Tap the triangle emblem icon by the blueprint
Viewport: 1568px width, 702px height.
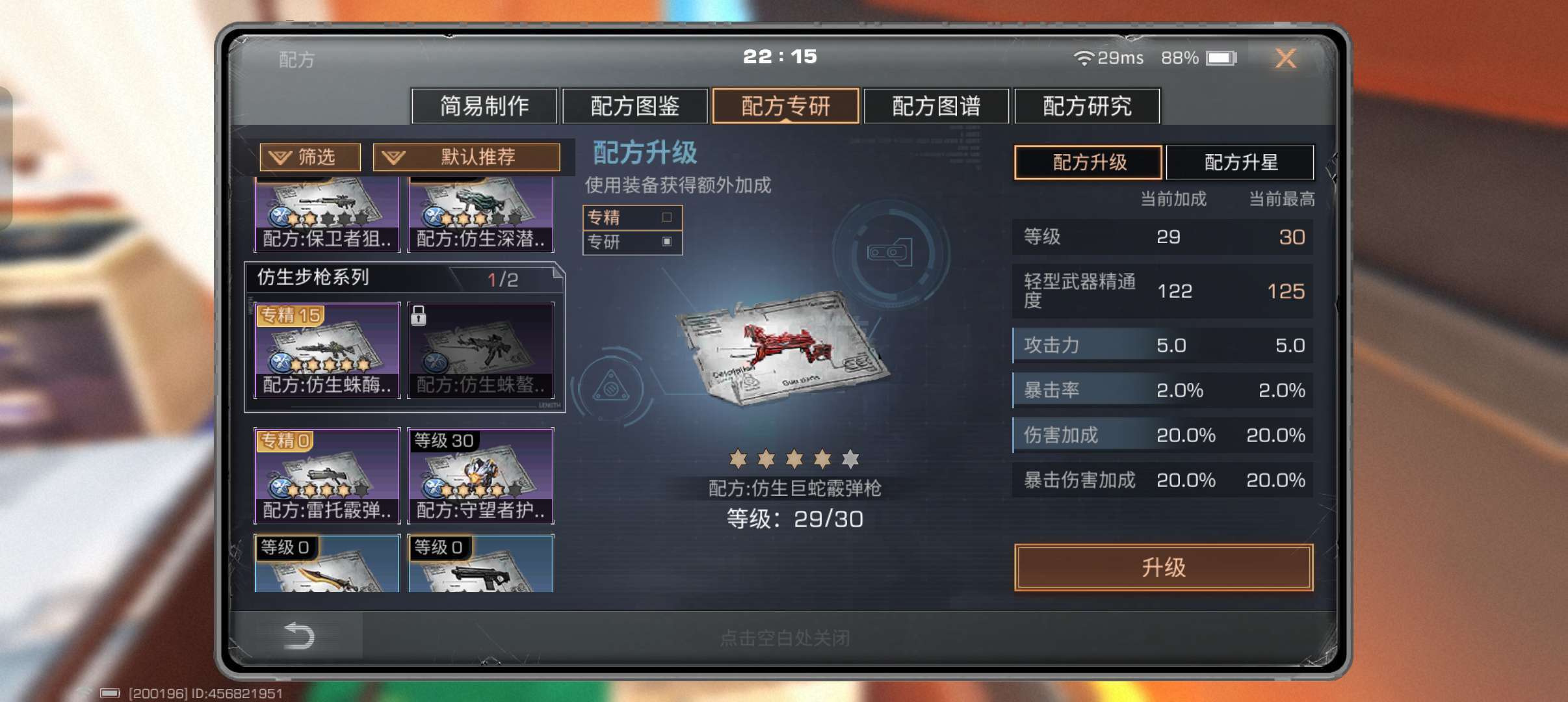[x=610, y=387]
